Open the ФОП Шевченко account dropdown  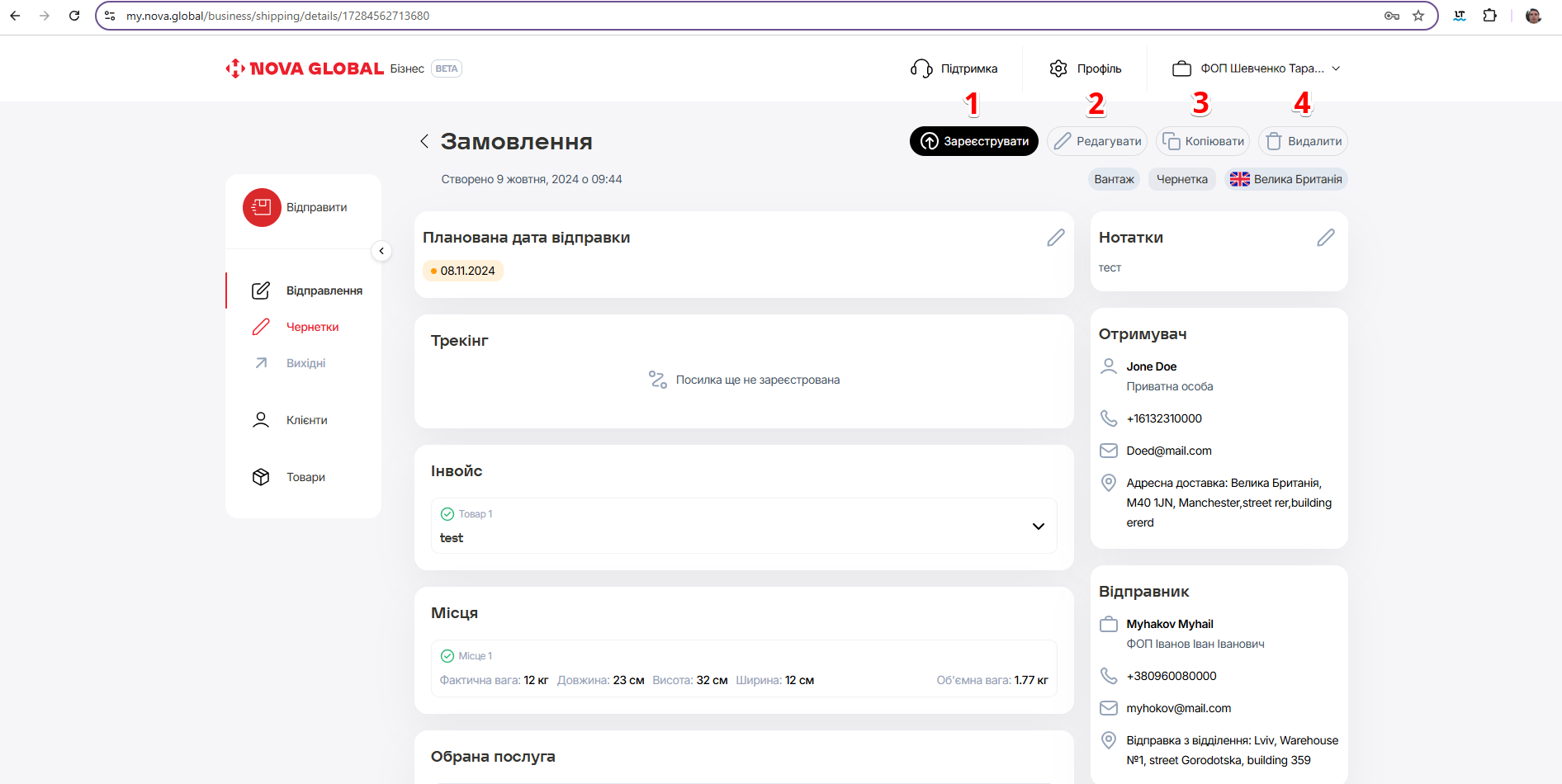pyautogui.click(x=1256, y=68)
